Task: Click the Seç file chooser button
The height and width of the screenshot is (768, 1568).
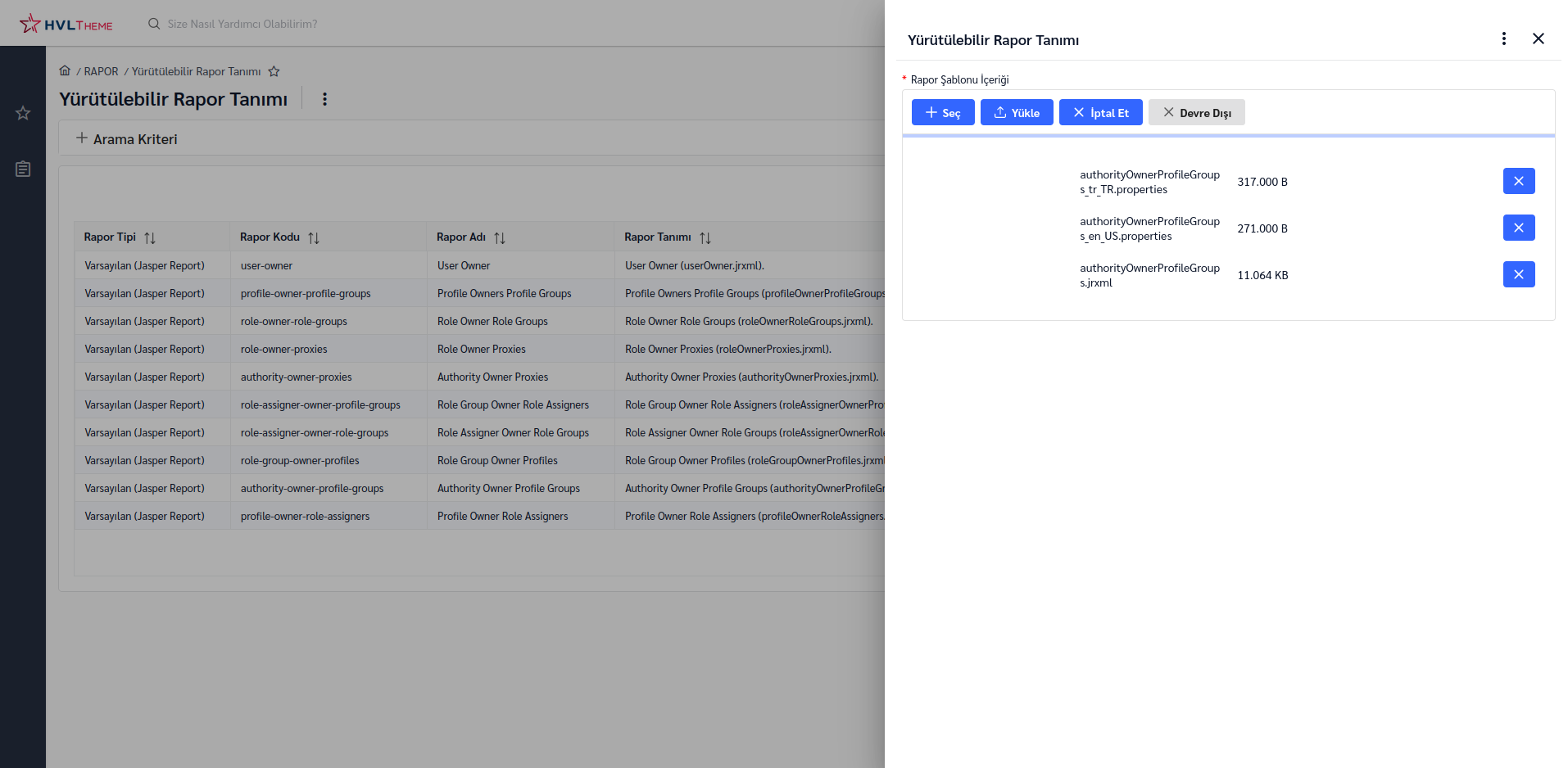Action: click(x=943, y=112)
